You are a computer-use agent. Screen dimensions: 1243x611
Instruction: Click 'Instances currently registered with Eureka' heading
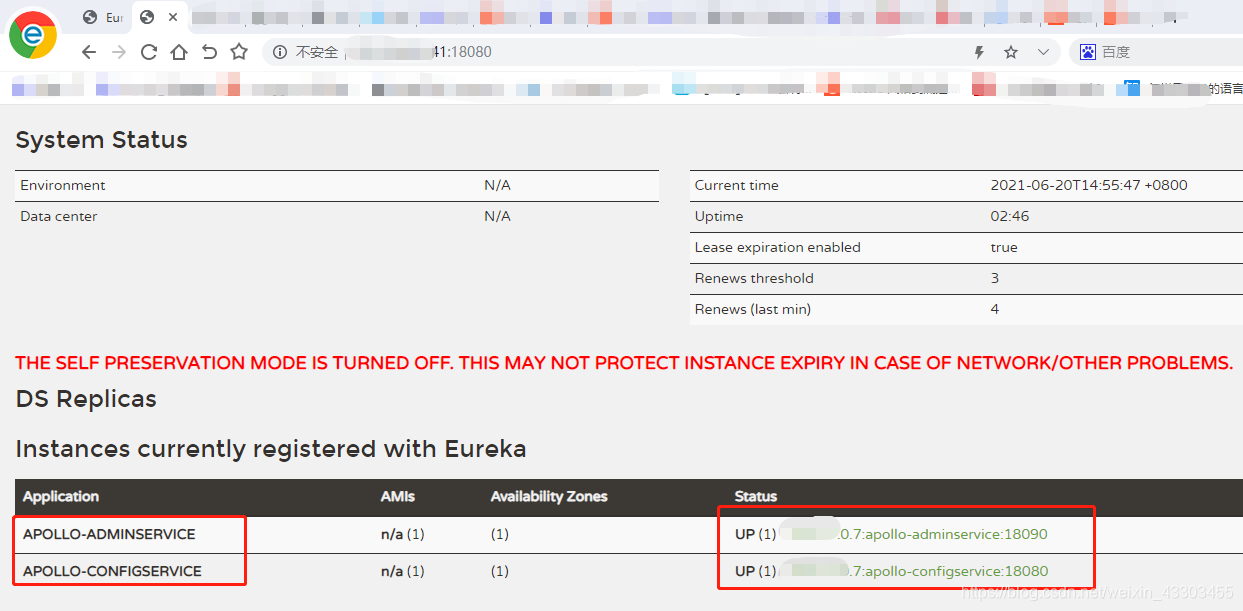click(271, 449)
